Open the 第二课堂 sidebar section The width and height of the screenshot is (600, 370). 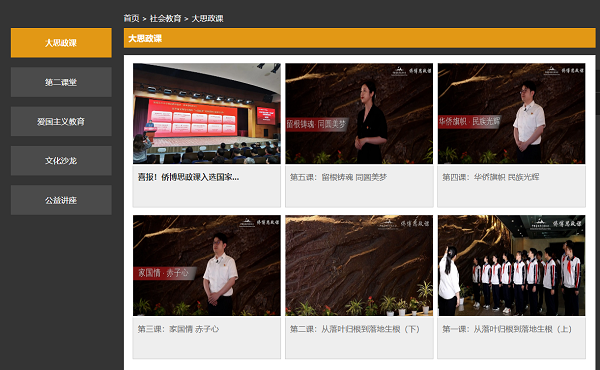click(x=61, y=82)
